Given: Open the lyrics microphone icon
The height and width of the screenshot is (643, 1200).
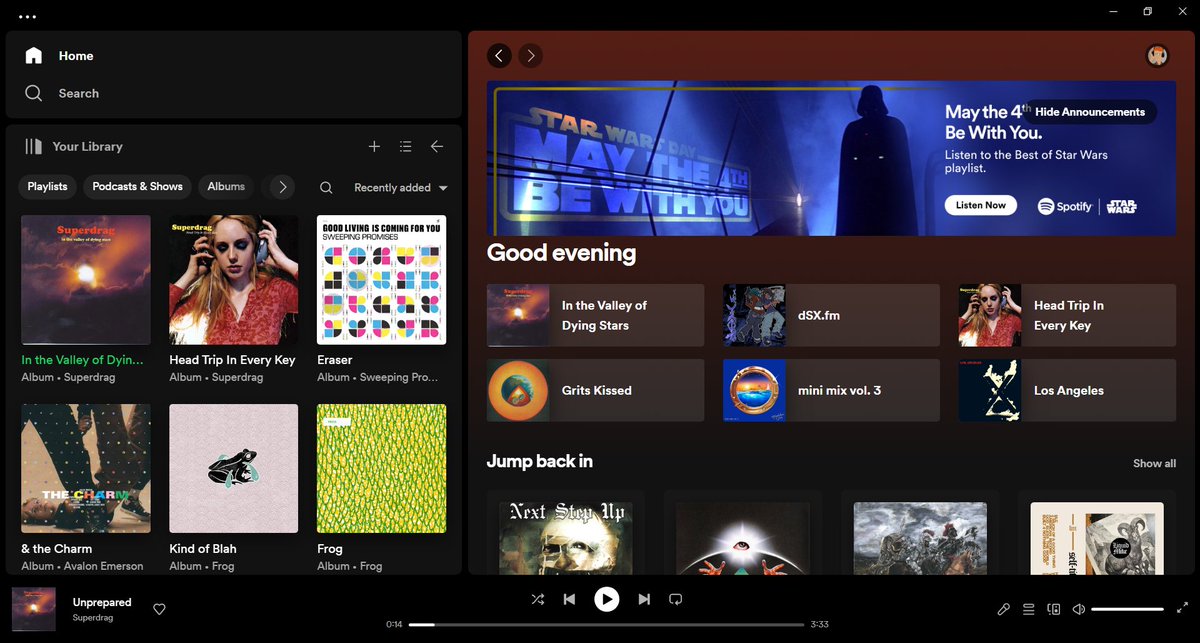Looking at the screenshot, I should [1004, 609].
